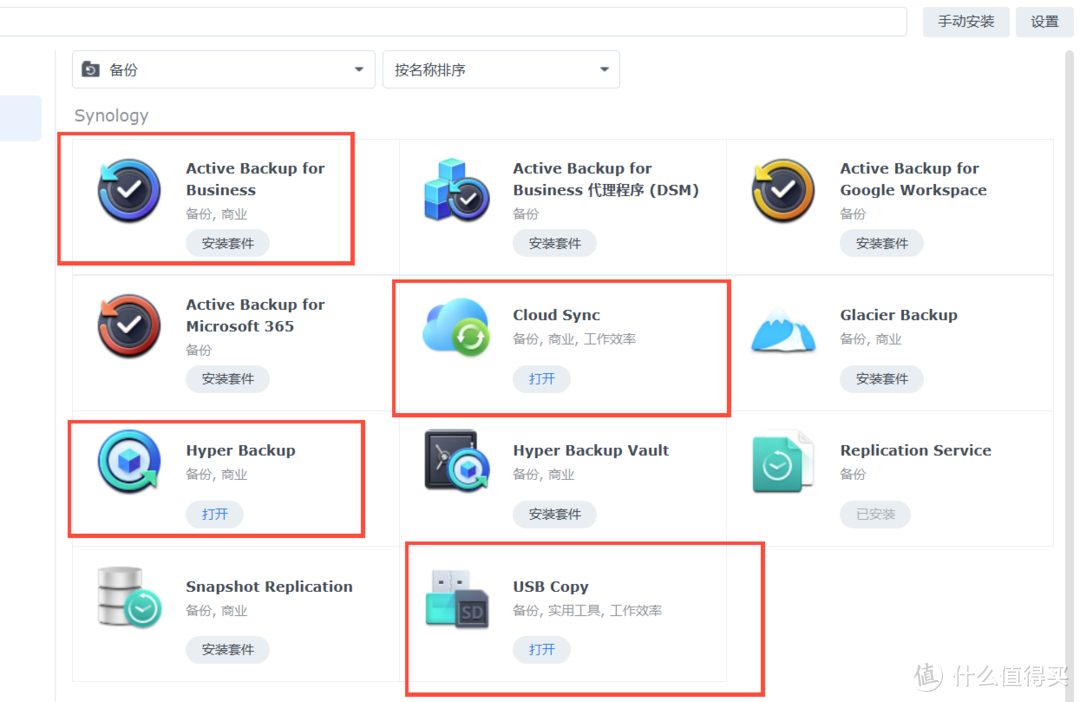The image size is (1080, 702).
Task: Click backup folder icon in category dropdown
Action: click(90, 69)
